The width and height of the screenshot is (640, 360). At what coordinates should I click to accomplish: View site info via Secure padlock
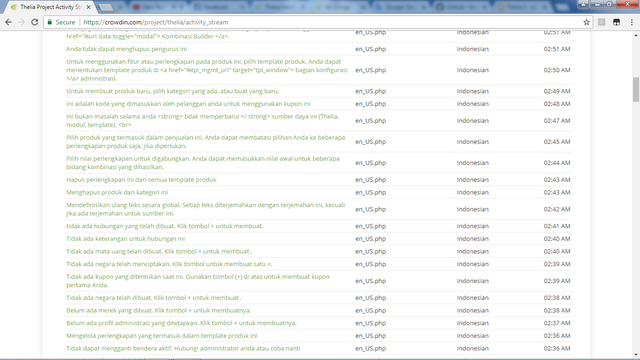click(x=61, y=22)
